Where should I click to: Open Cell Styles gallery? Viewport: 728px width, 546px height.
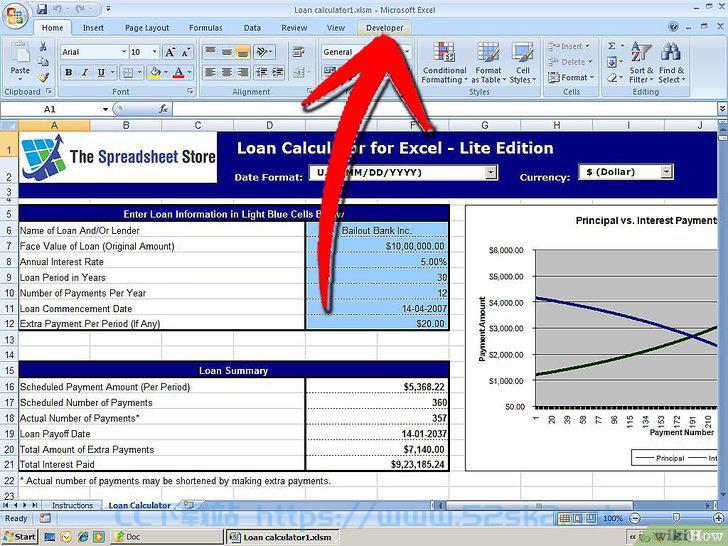tap(523, 63)
